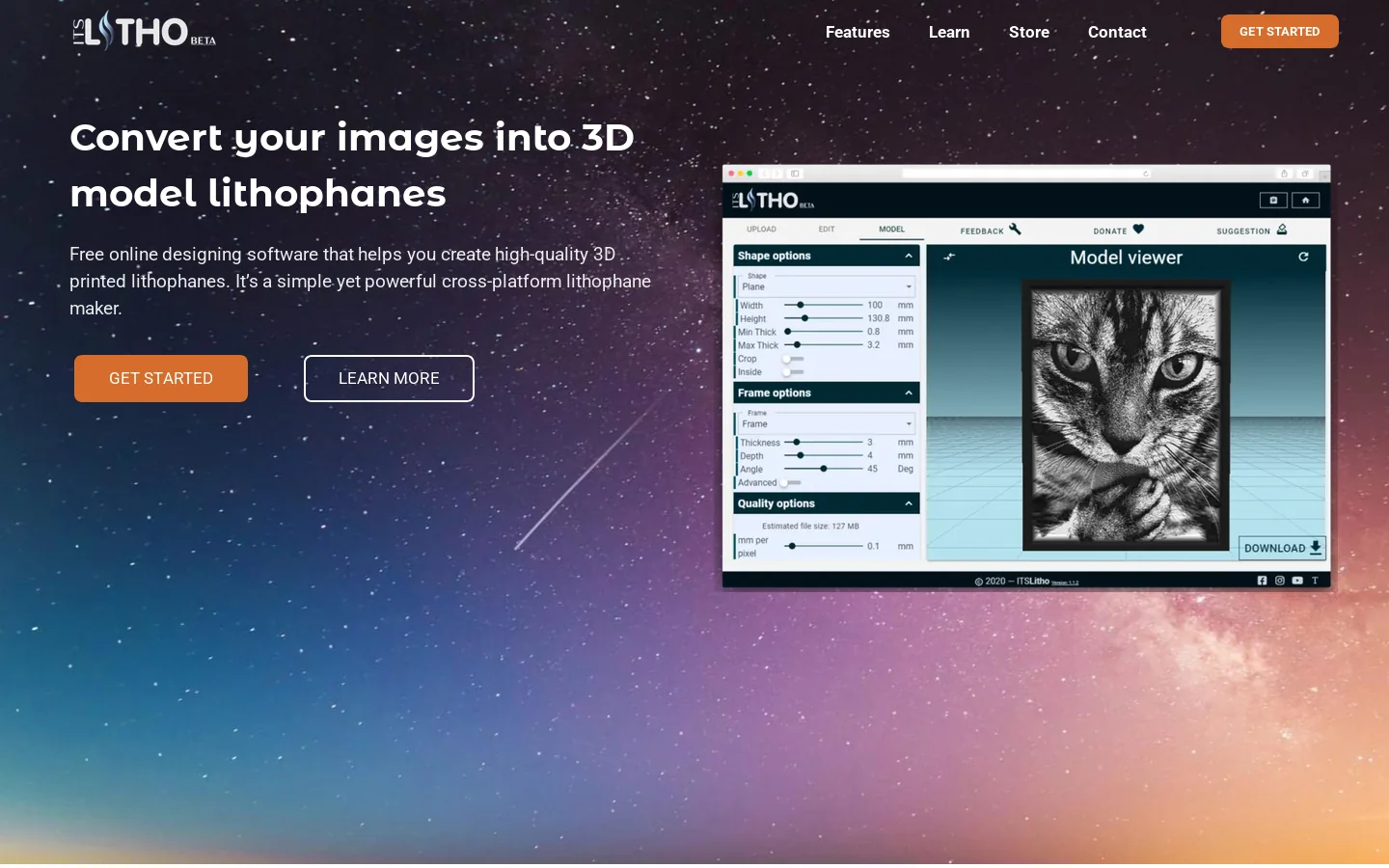The image size is (1389, 868).
Task: Click GET STARTED button in the navigation bar
Action: [1279, 32]
